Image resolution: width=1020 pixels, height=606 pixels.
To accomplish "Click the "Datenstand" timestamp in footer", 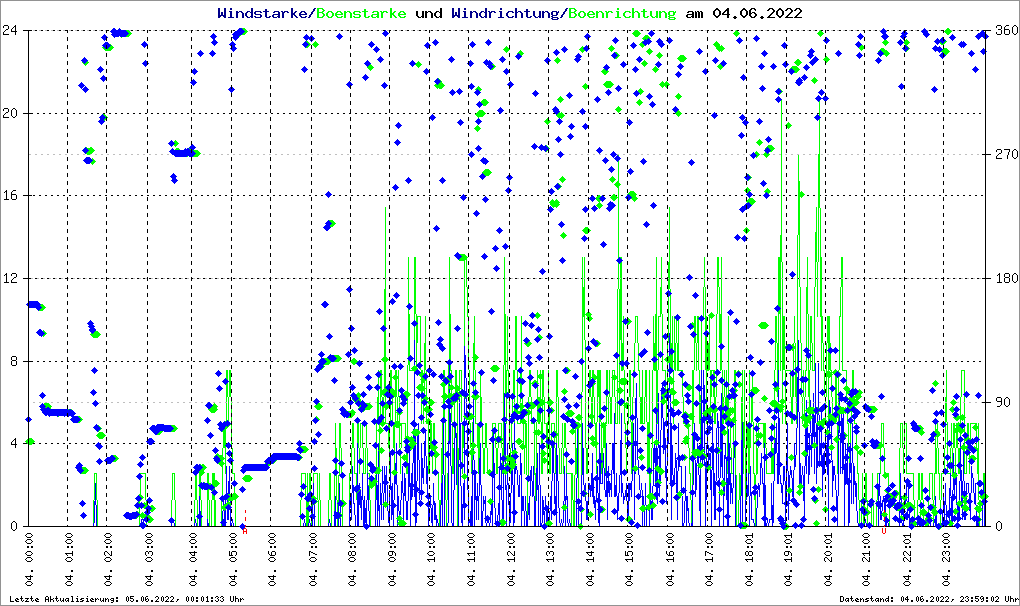I will coord(926,598).
